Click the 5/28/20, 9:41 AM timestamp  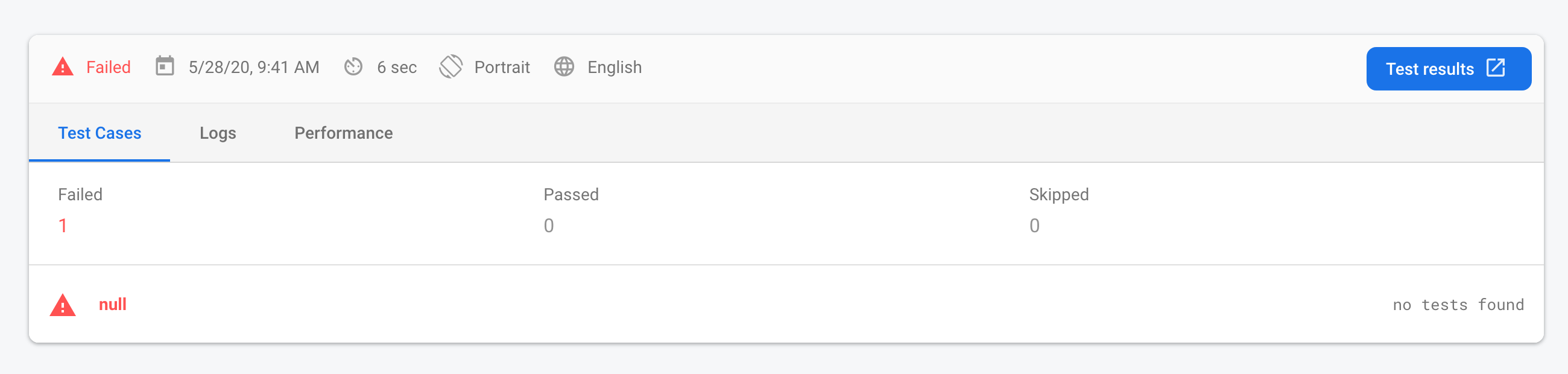[254, 67]
